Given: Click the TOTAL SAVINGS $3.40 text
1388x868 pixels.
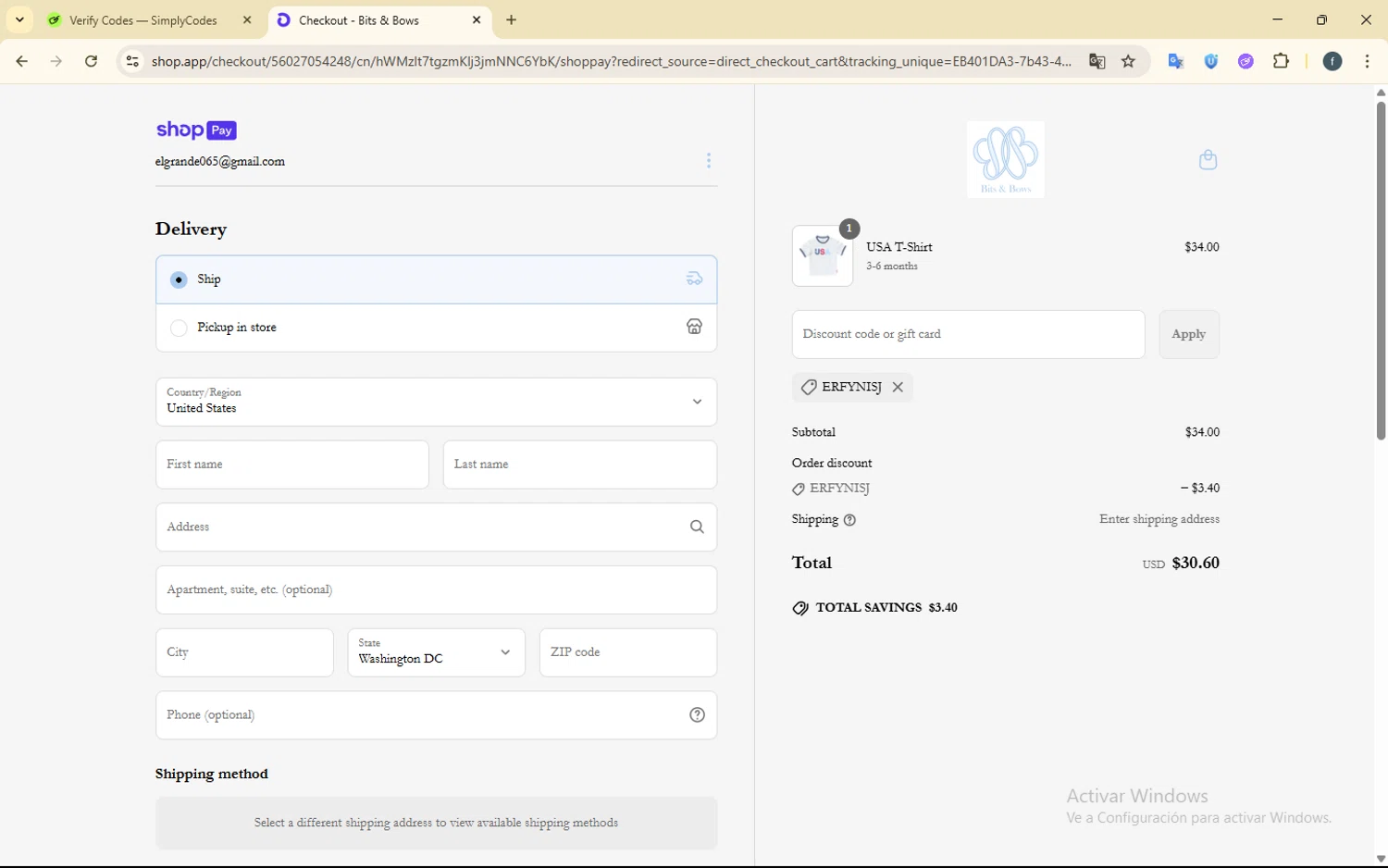Looking at the screenshot, I should point(886,608).
